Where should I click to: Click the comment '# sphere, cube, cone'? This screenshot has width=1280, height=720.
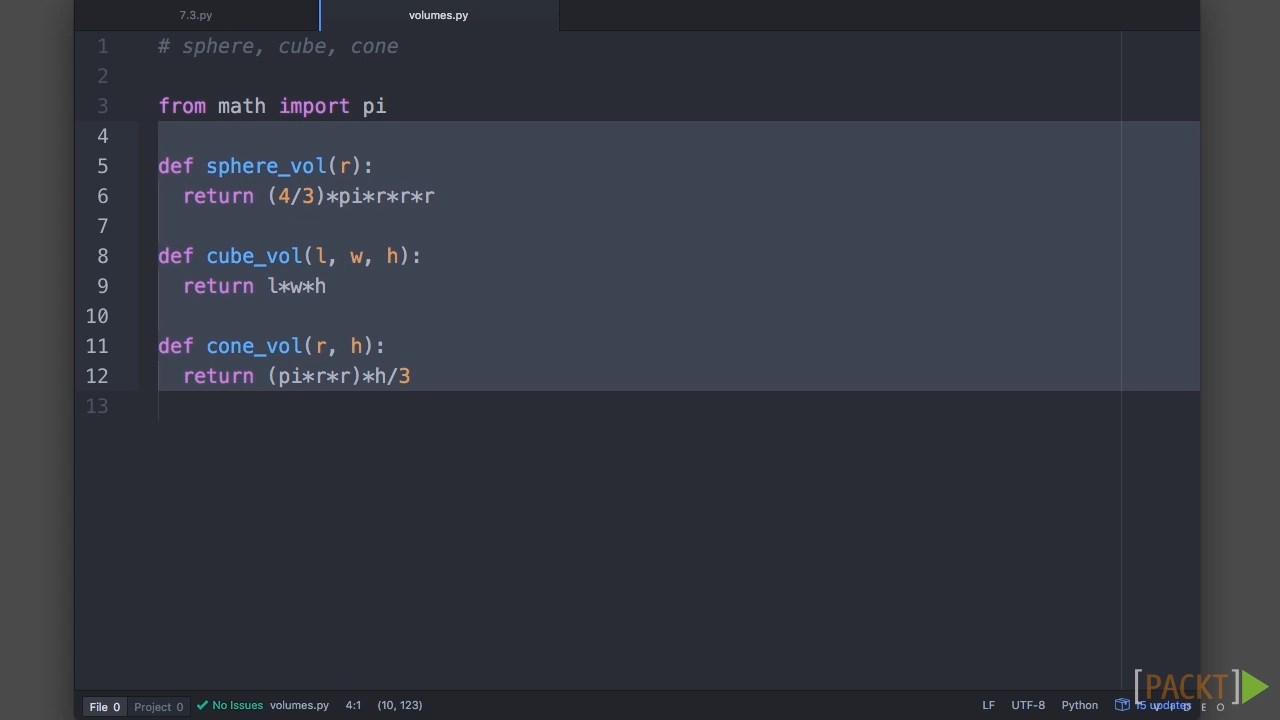[278, 46]
